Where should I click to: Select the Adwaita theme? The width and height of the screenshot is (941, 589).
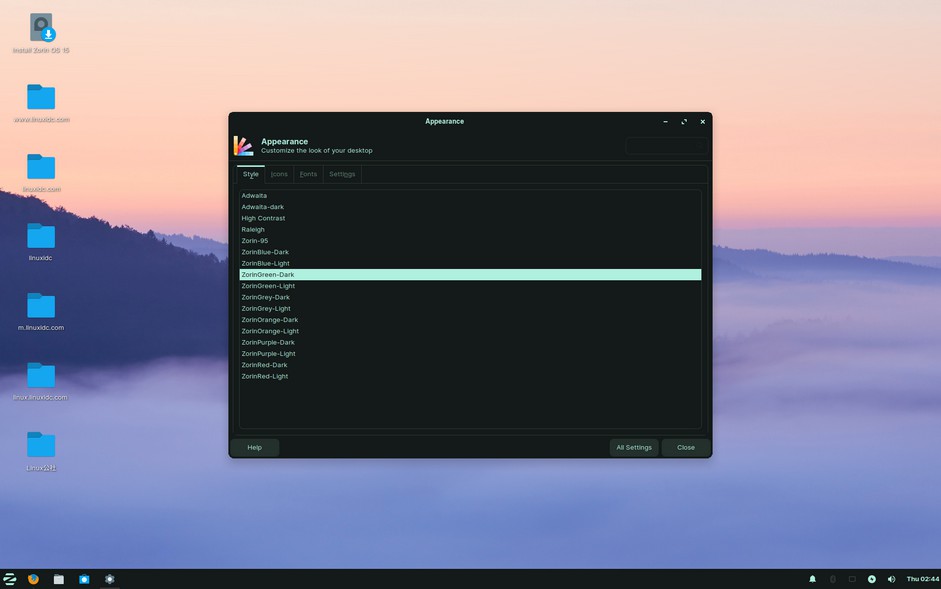(470, 196)
